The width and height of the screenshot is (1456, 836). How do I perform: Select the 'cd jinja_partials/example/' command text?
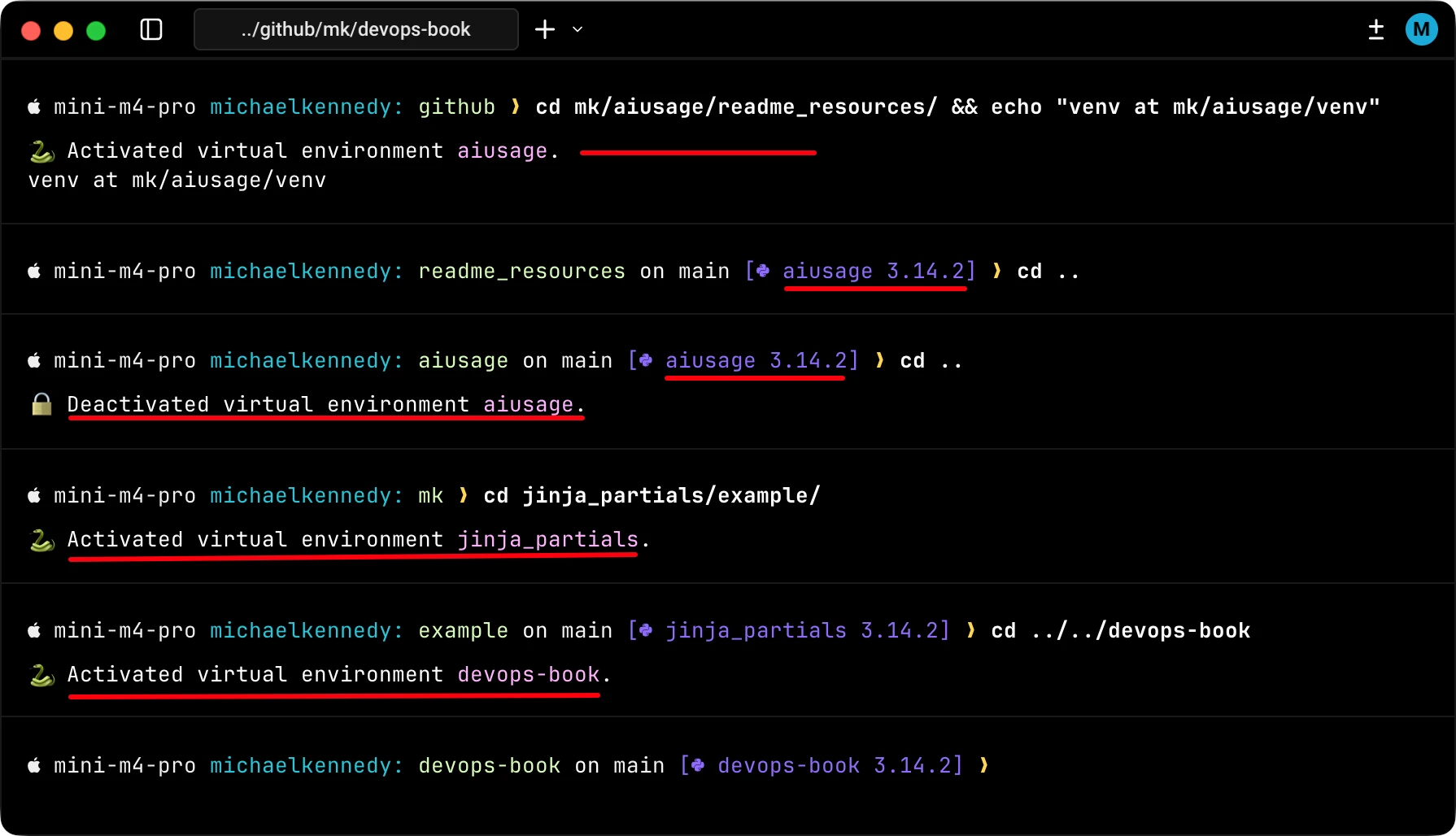click(x=652, y=495)
